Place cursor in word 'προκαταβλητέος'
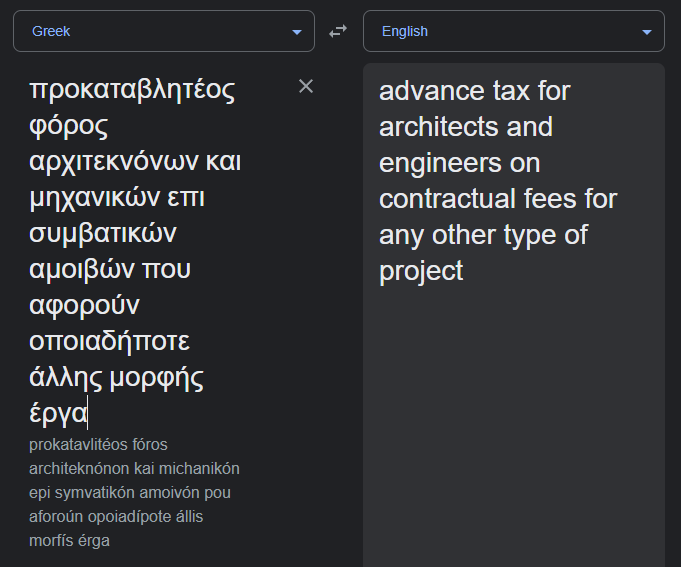This screenshot has width=681, height=567. (x=132, y=90)
